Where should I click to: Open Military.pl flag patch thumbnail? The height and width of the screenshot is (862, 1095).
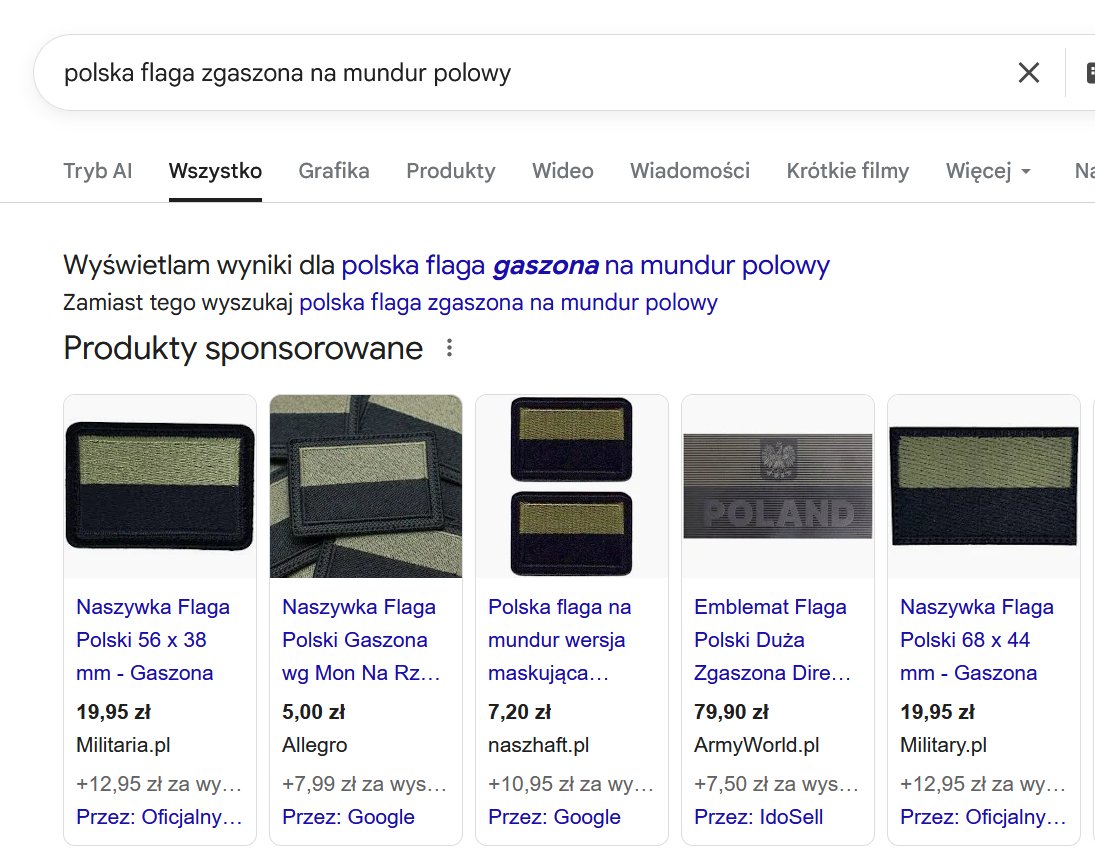point(984,486)
